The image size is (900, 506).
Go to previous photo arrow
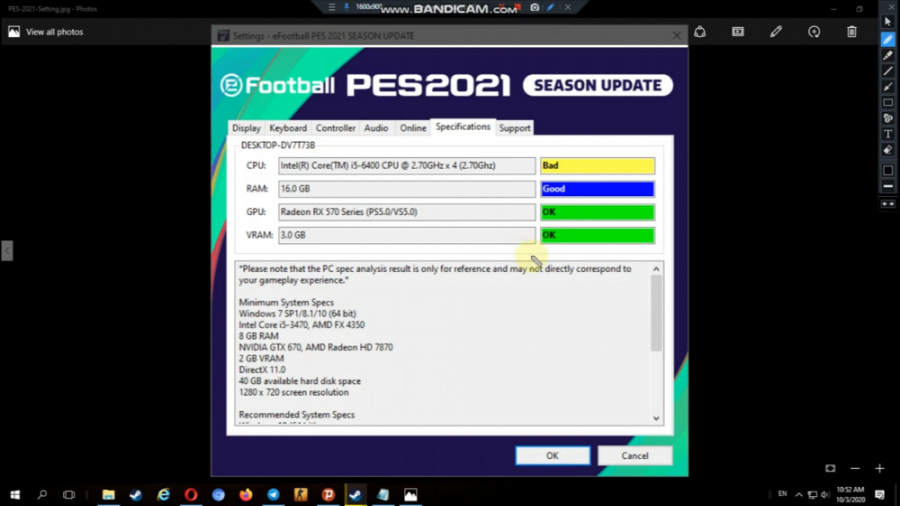7,251
